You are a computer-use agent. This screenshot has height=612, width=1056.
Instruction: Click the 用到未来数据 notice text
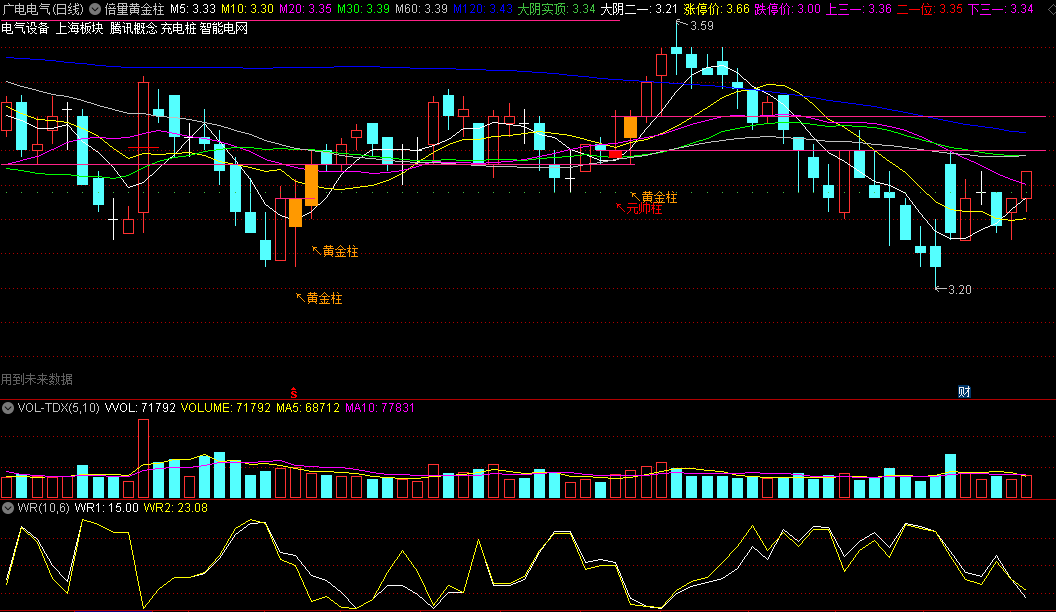coord(37,380)
